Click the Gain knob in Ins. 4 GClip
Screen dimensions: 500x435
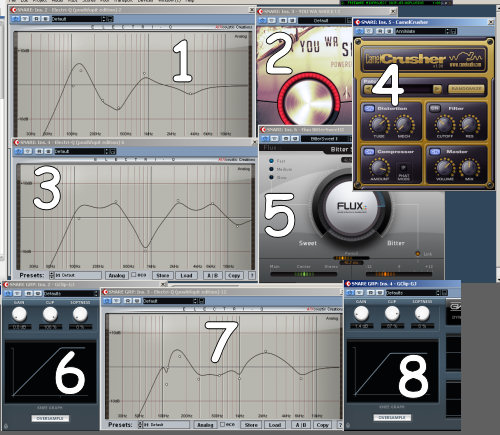point(361,314)
